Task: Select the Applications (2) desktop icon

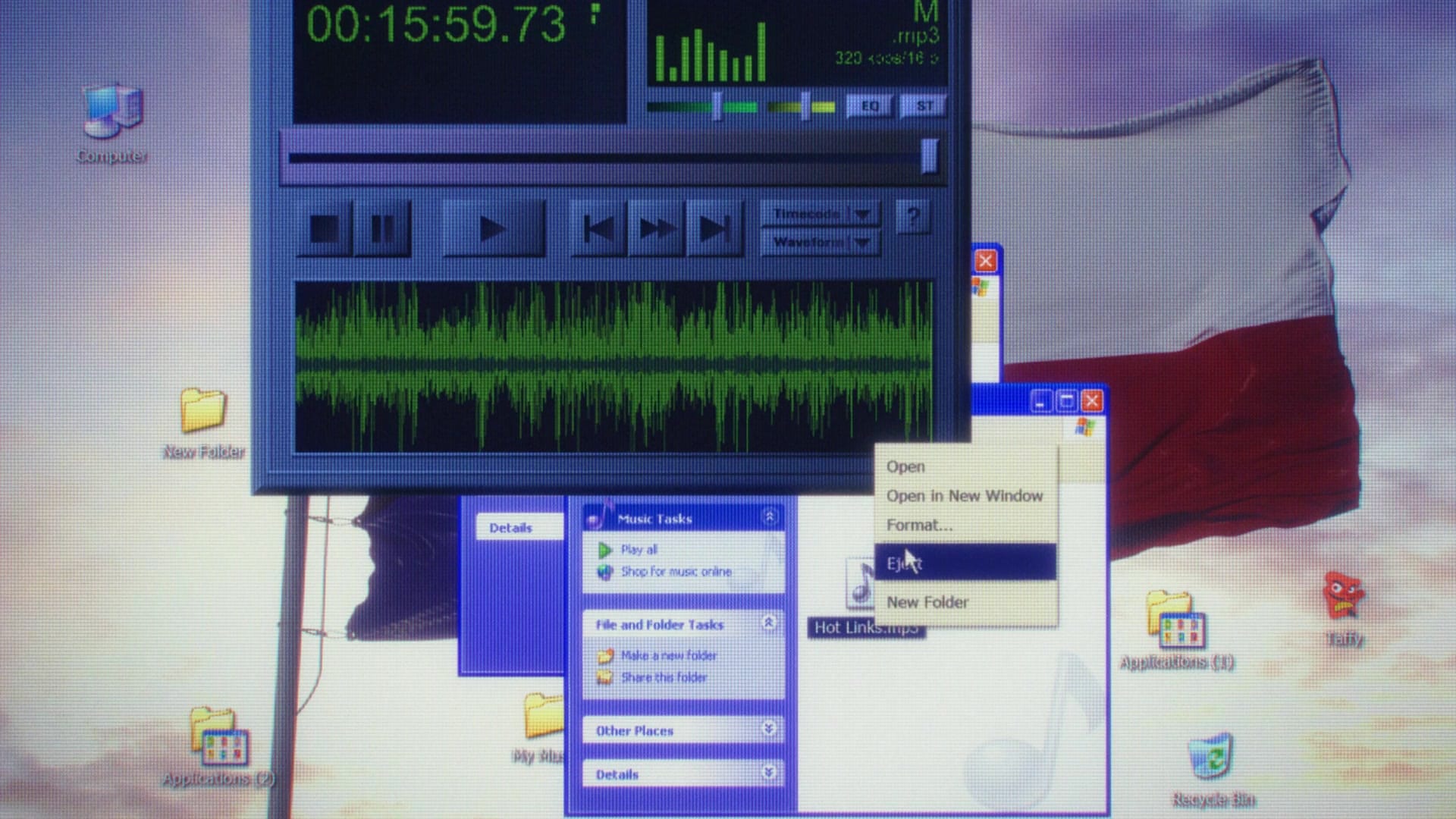Action: pyautogui.click(x=218, y=747)
